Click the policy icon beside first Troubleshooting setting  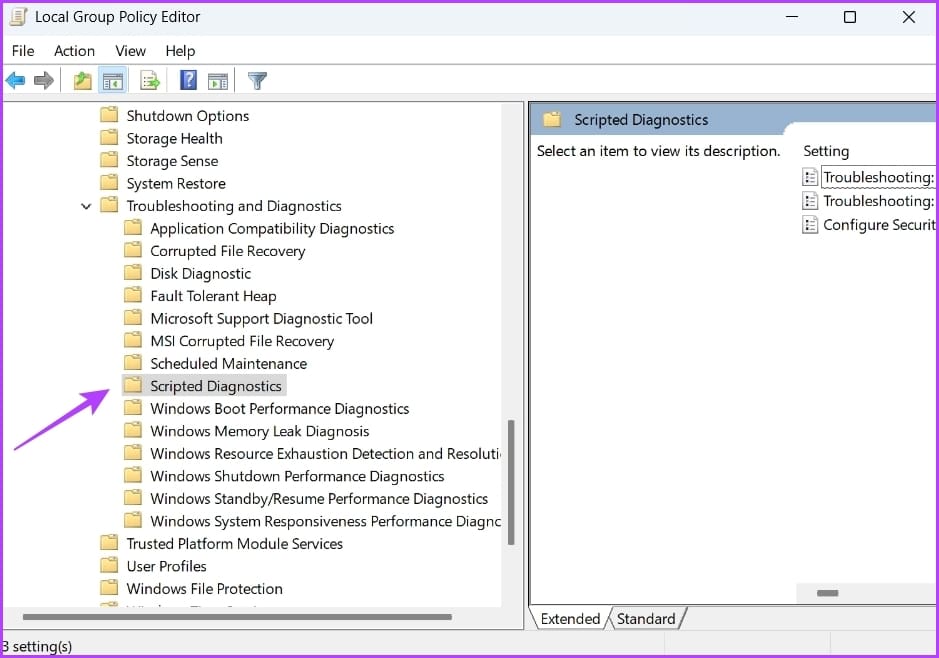coord(810,177)
